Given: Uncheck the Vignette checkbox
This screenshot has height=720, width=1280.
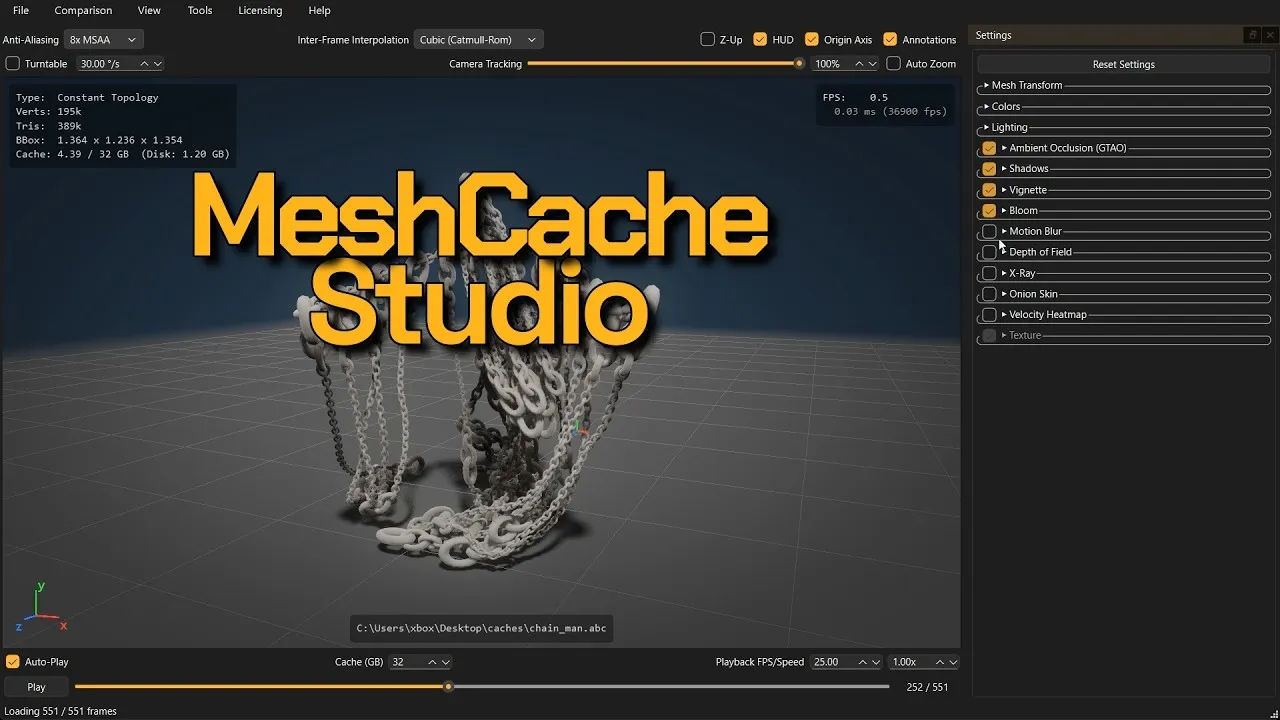Looking at the screenshot, I should click(x=989, y=190).
